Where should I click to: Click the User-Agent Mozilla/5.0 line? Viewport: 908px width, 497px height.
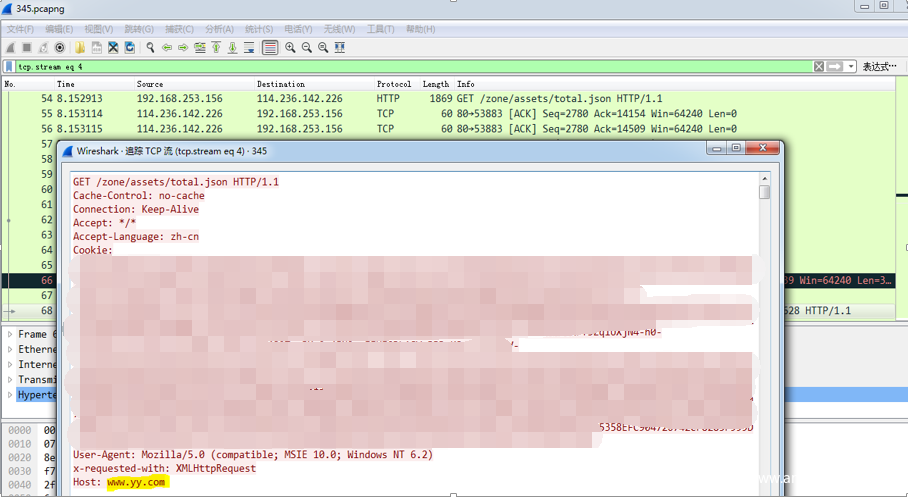(x=252, y=455)
